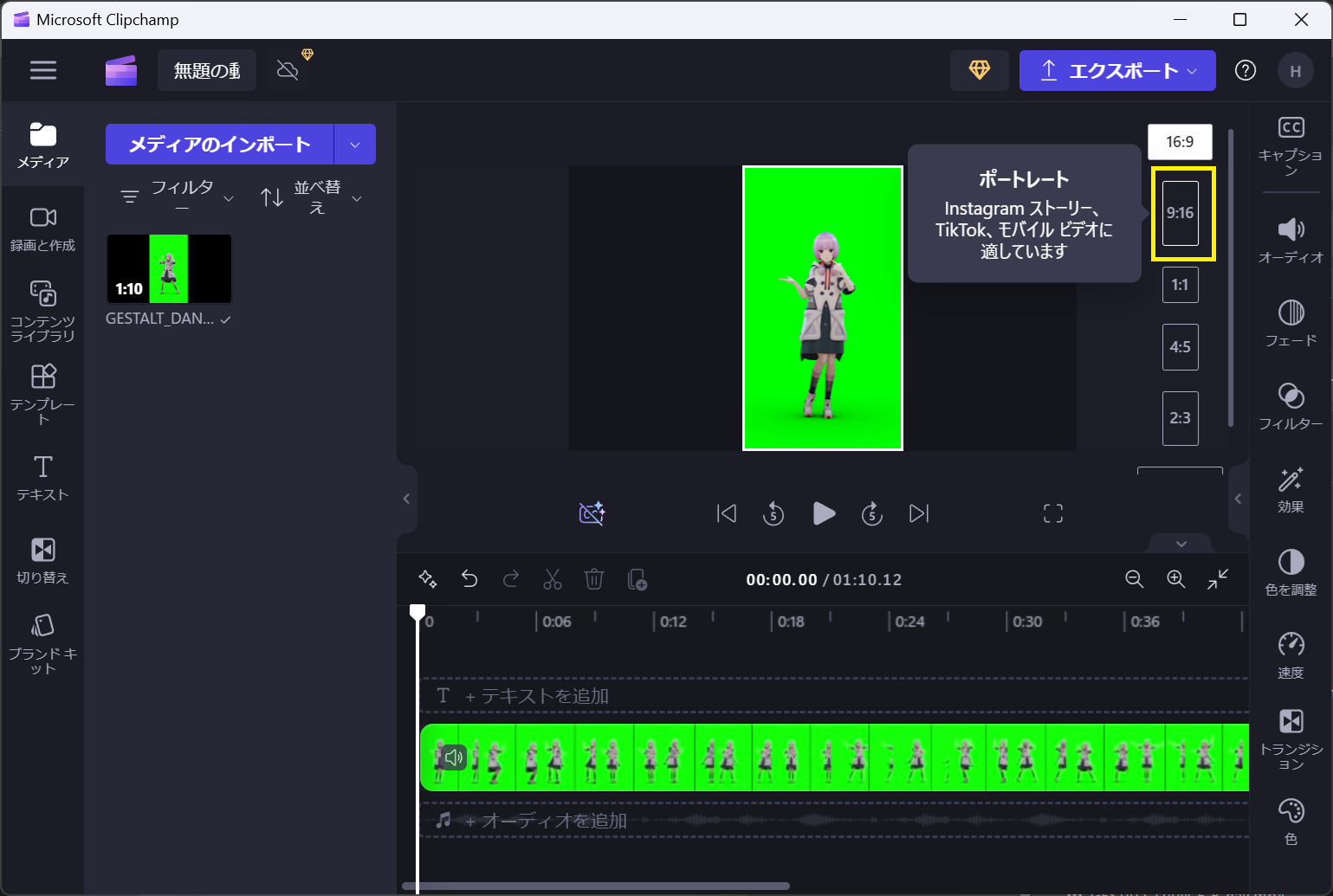Mute the green screen clip's audio
Viewport: 1333px width, 896px height.
coord(453,757)
